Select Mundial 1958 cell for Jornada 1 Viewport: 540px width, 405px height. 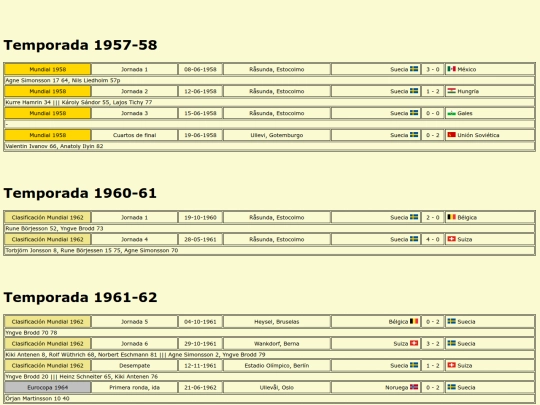coord(48,69)
